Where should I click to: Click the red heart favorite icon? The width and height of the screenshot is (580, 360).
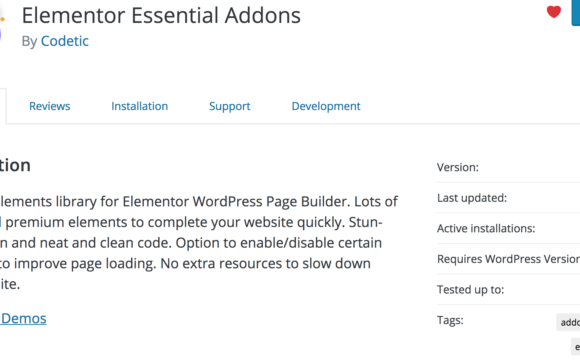coord(554,12)
